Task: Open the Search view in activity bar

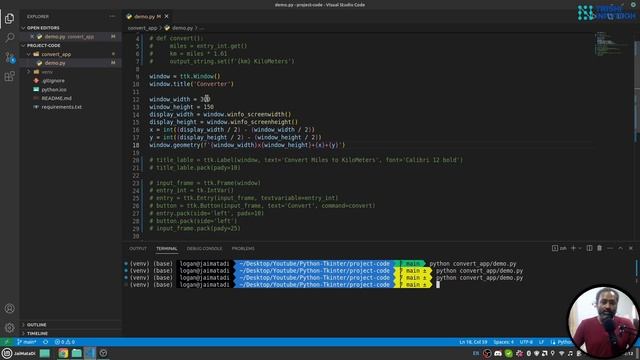Action: click(x=9, y=38)
